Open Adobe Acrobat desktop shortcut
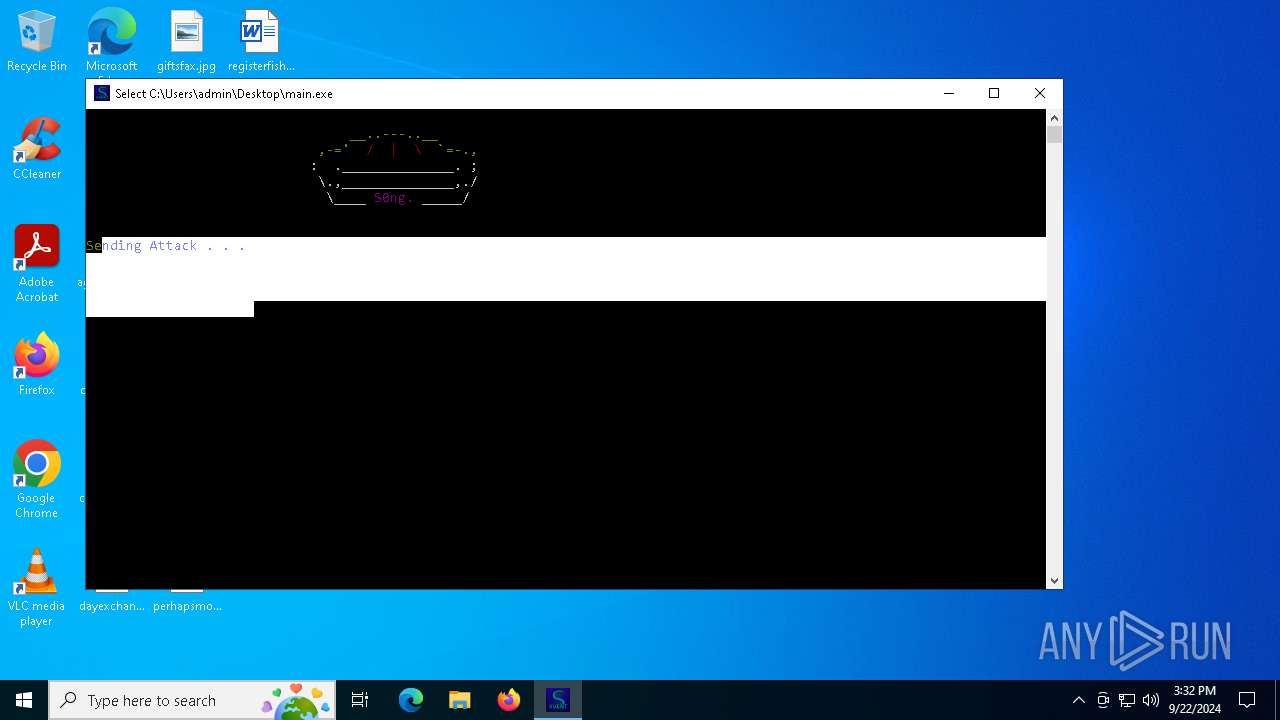The width and height of the screenshot is (1280, 720). click(x=37, y=264)
